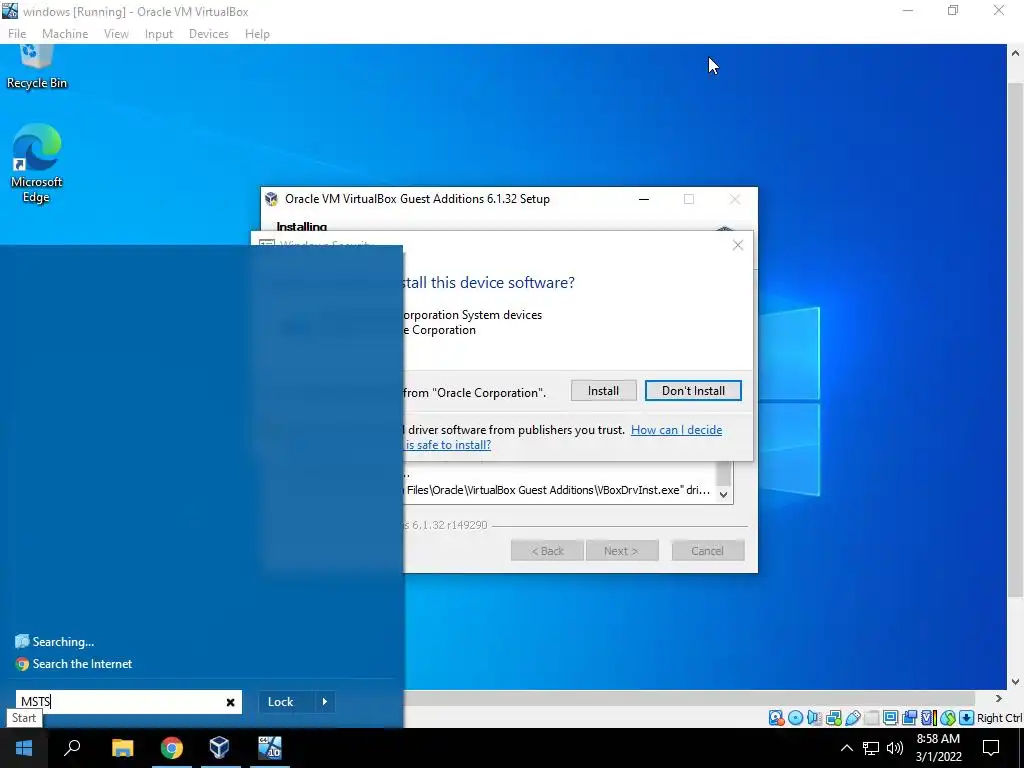This screenshot has width=1024, height=768.
Task: Open the Devices menu
Action: pos(209,34)
